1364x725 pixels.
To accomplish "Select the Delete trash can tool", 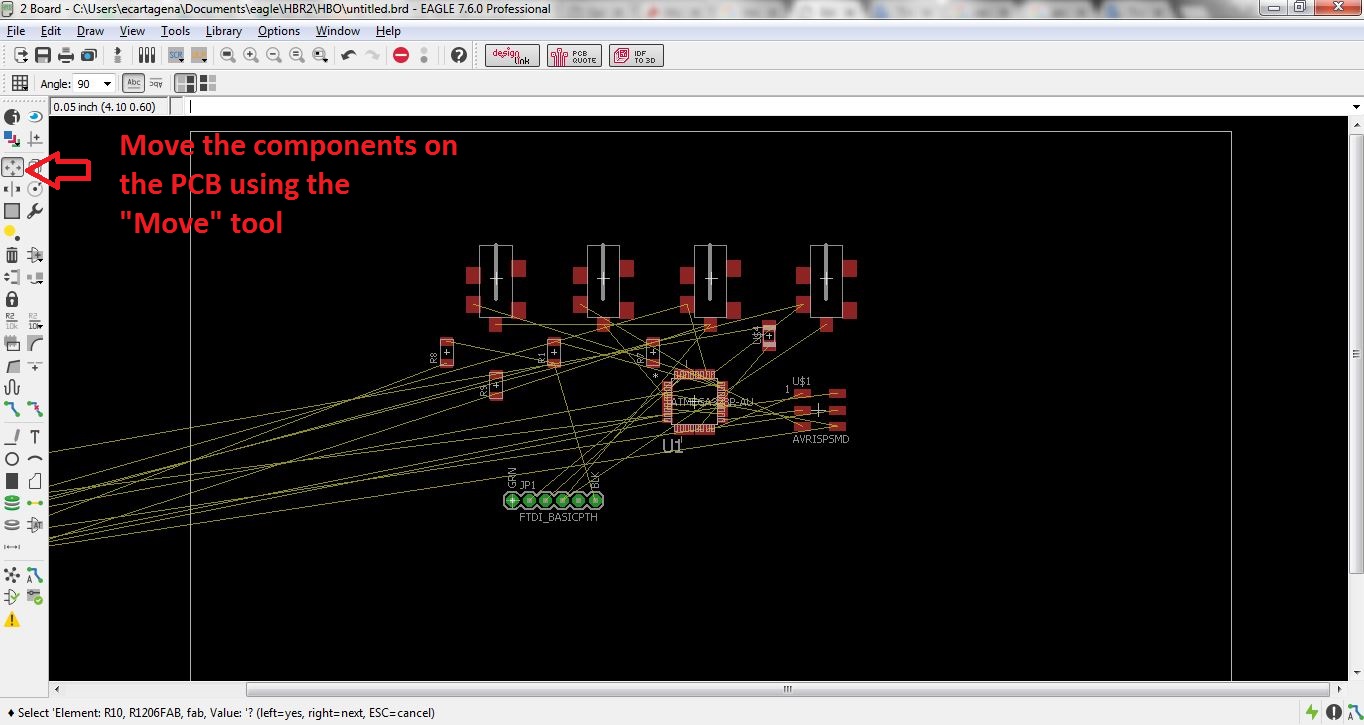I will point(12,255).
